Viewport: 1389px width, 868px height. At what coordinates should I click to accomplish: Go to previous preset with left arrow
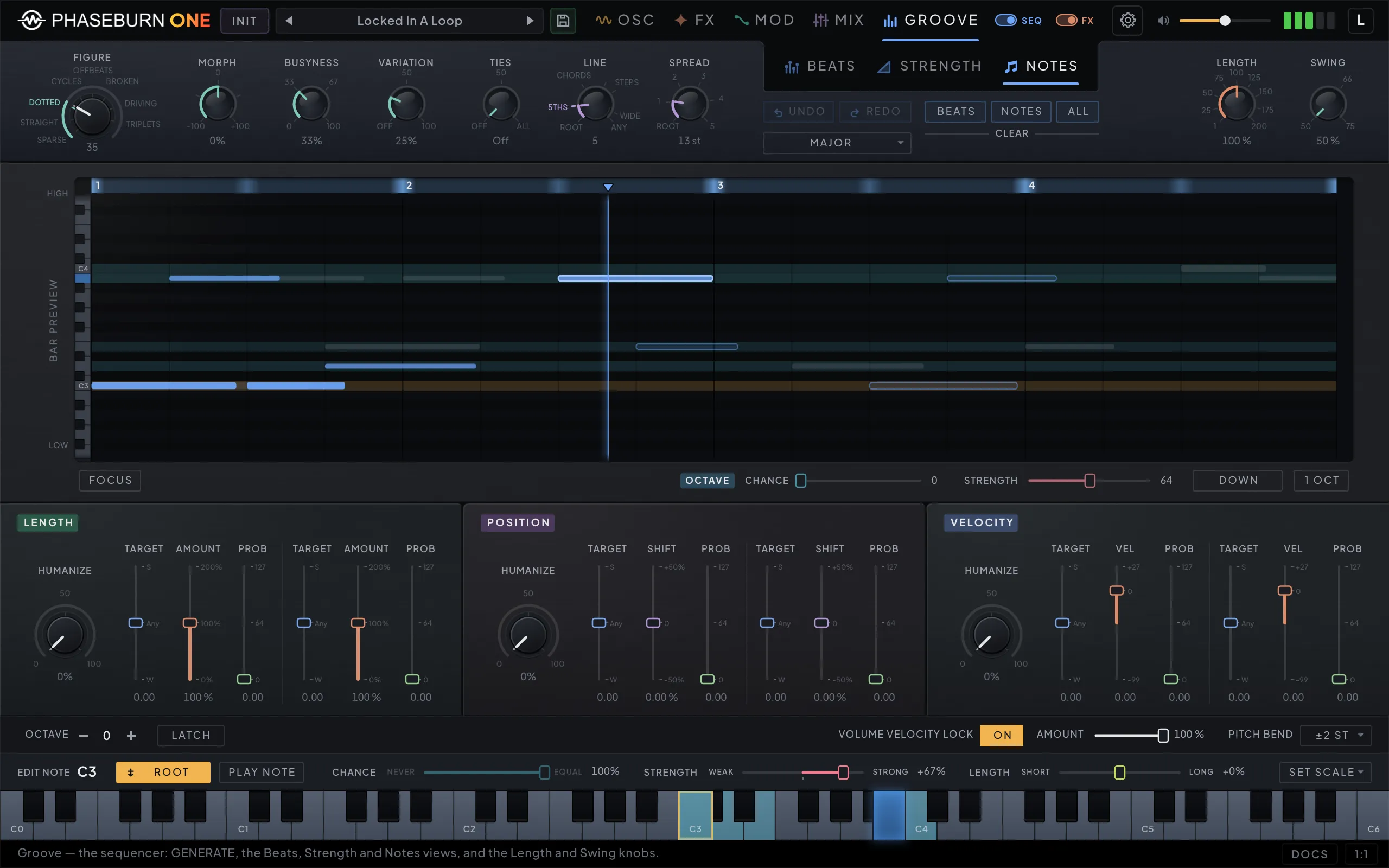point(289,21)
